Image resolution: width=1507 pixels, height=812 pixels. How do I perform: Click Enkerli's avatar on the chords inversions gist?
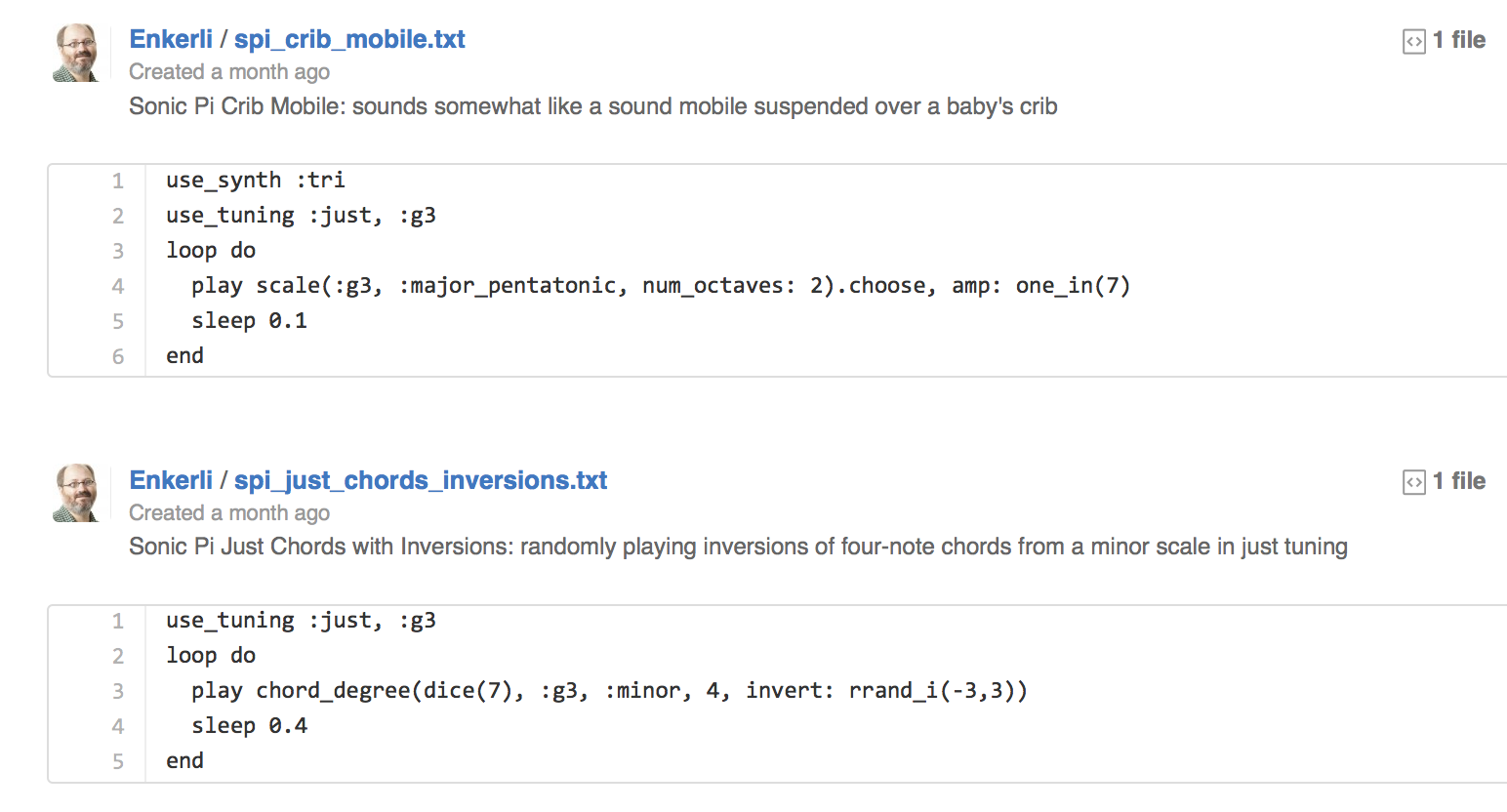[76, 494]
